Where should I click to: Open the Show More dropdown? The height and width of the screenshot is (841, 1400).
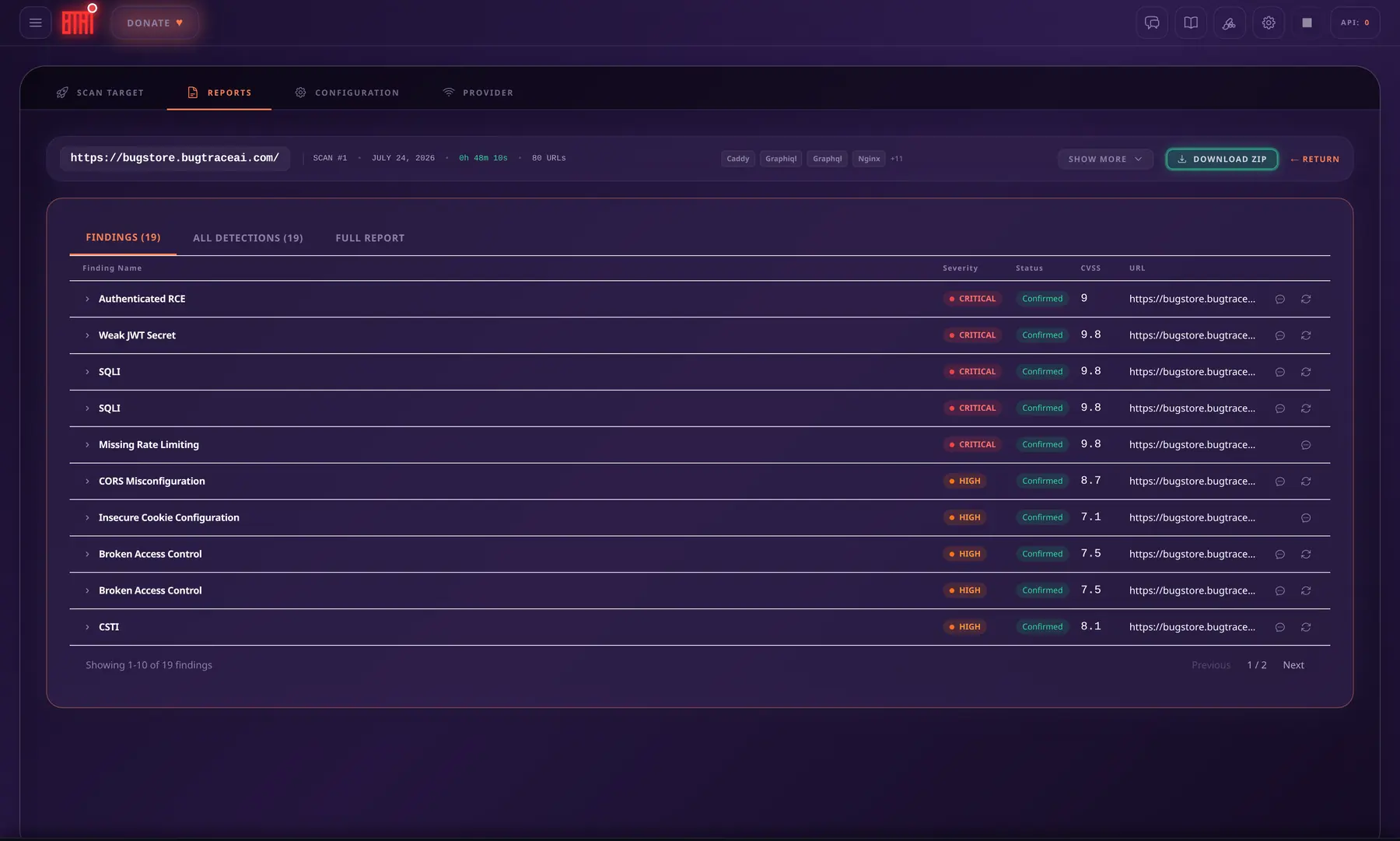coord(1104,159)
